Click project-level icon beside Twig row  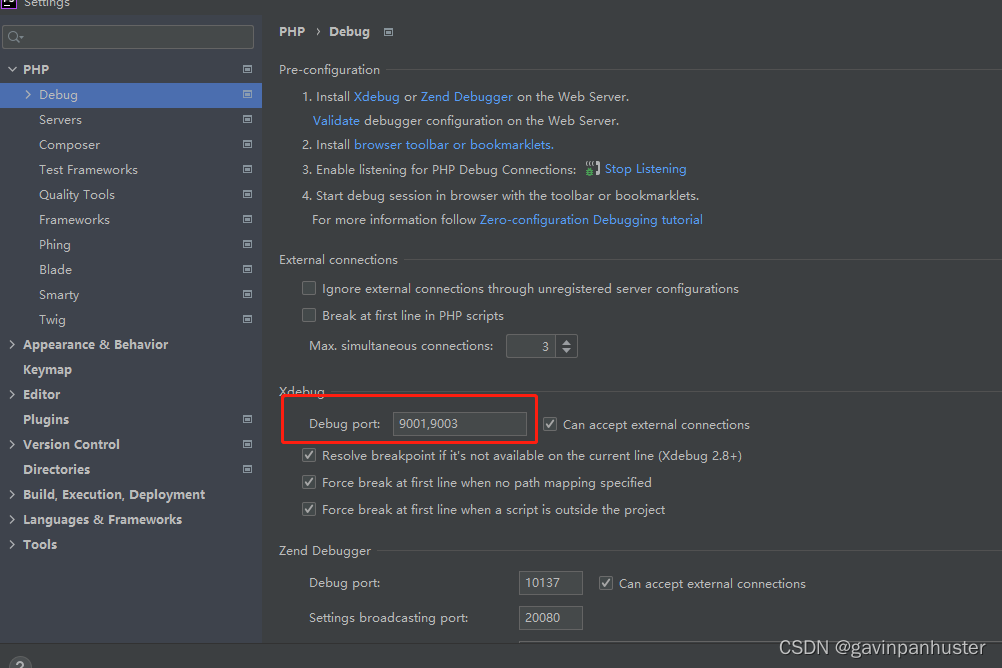pyautogui.click(x=247, y=319)
